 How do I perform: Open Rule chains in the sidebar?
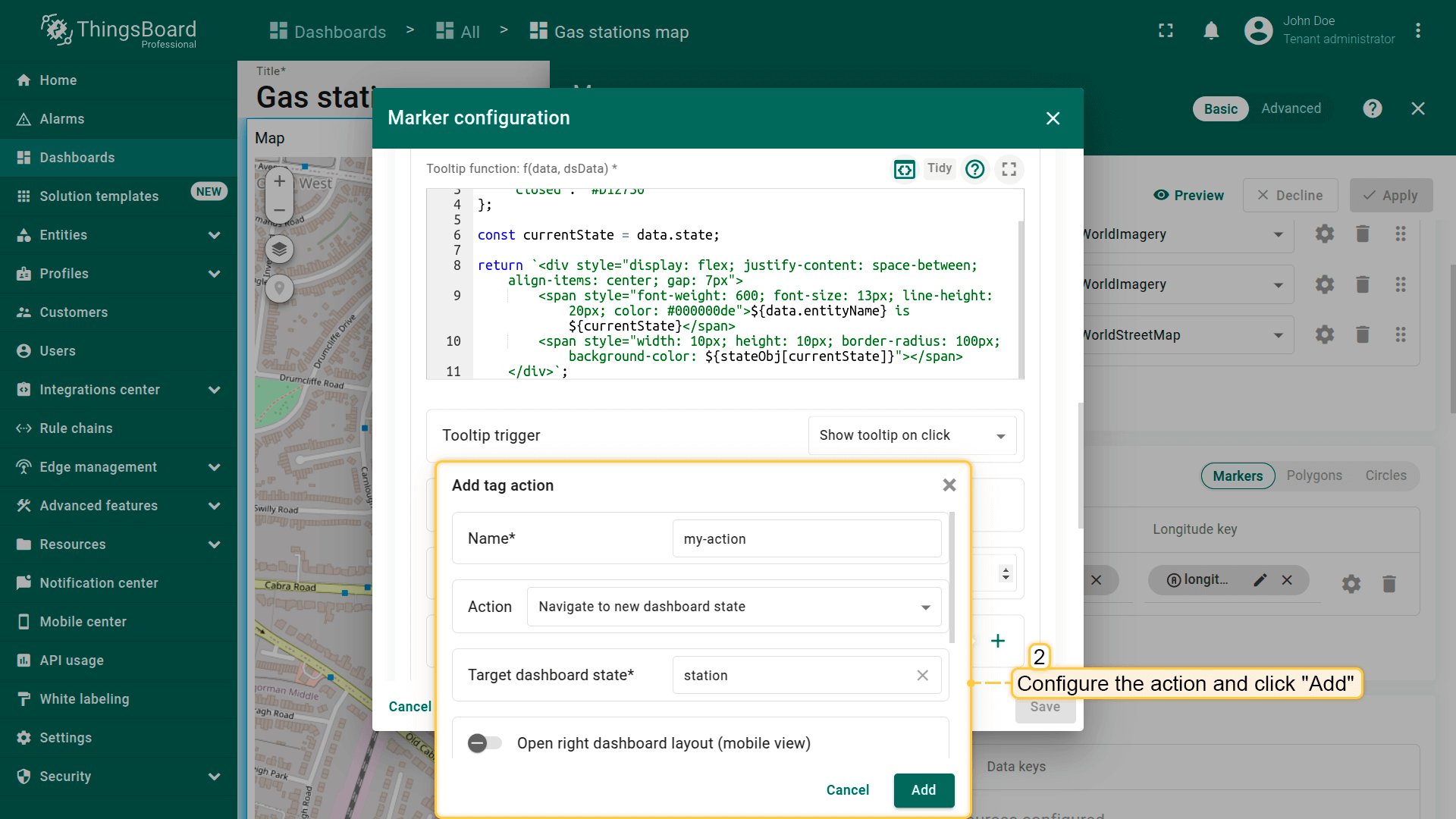click(x=76, y=428)
